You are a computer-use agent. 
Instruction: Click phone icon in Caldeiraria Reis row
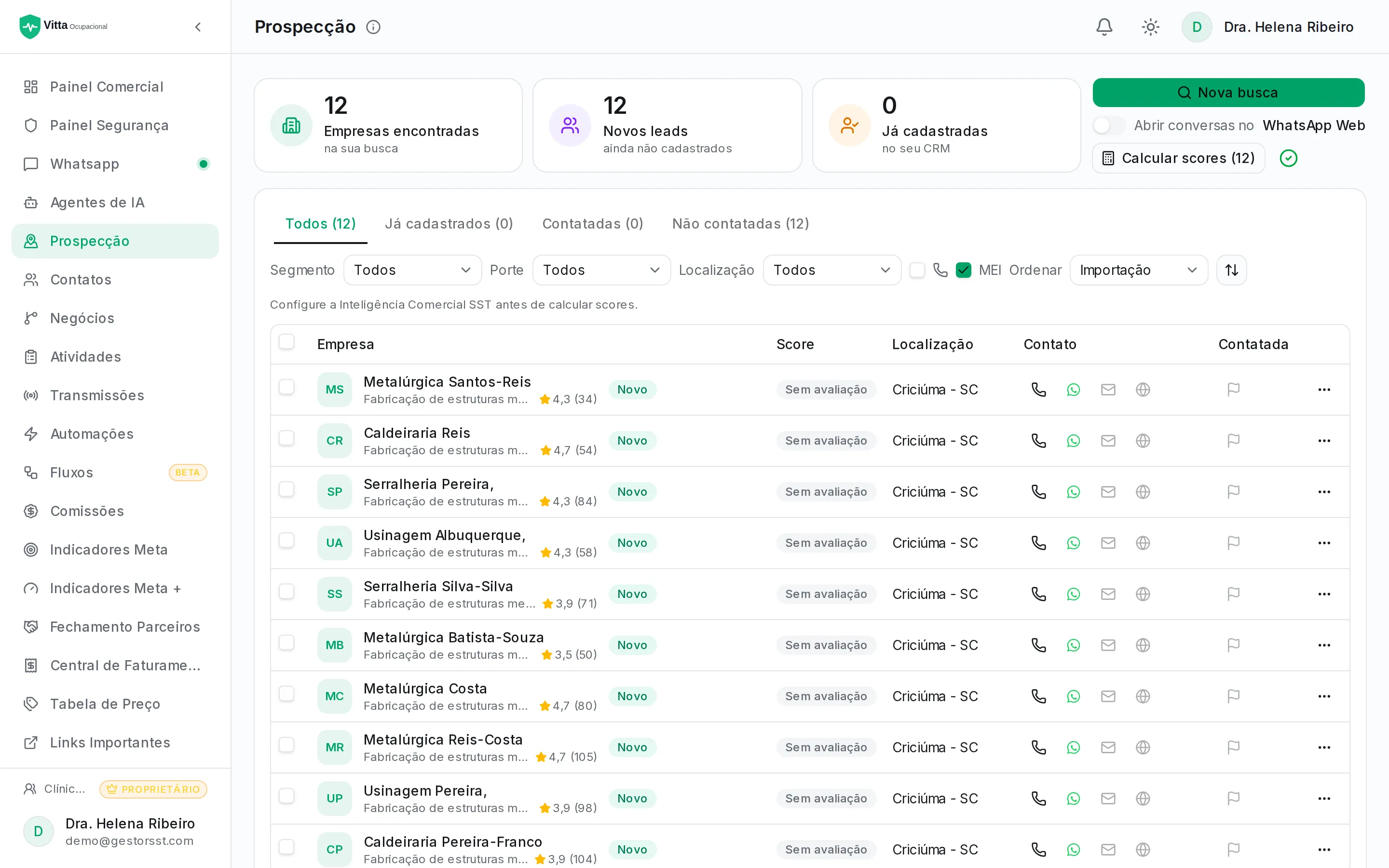1038,441
